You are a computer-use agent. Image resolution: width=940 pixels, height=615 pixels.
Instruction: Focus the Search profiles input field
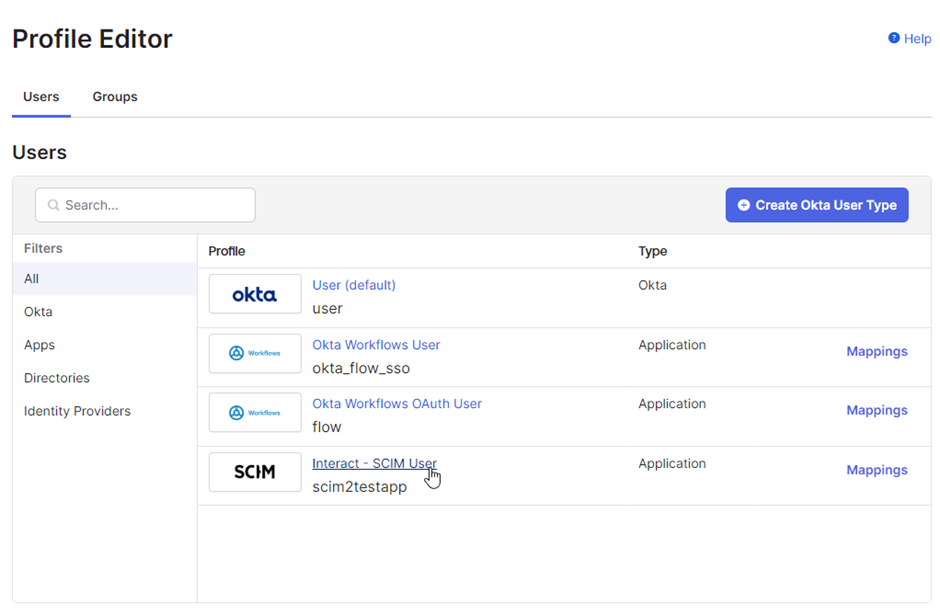[x=145, y=205]
